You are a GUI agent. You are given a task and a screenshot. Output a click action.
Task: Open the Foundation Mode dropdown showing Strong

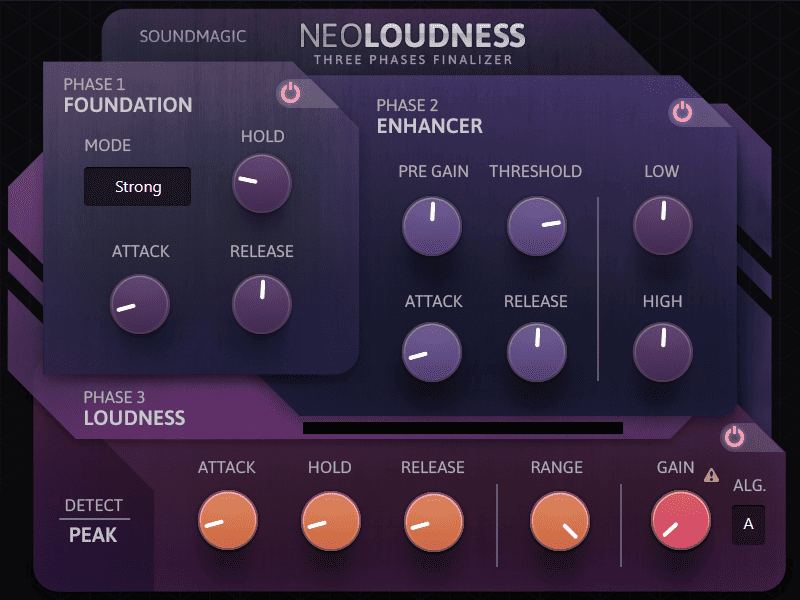click(137, 187)
